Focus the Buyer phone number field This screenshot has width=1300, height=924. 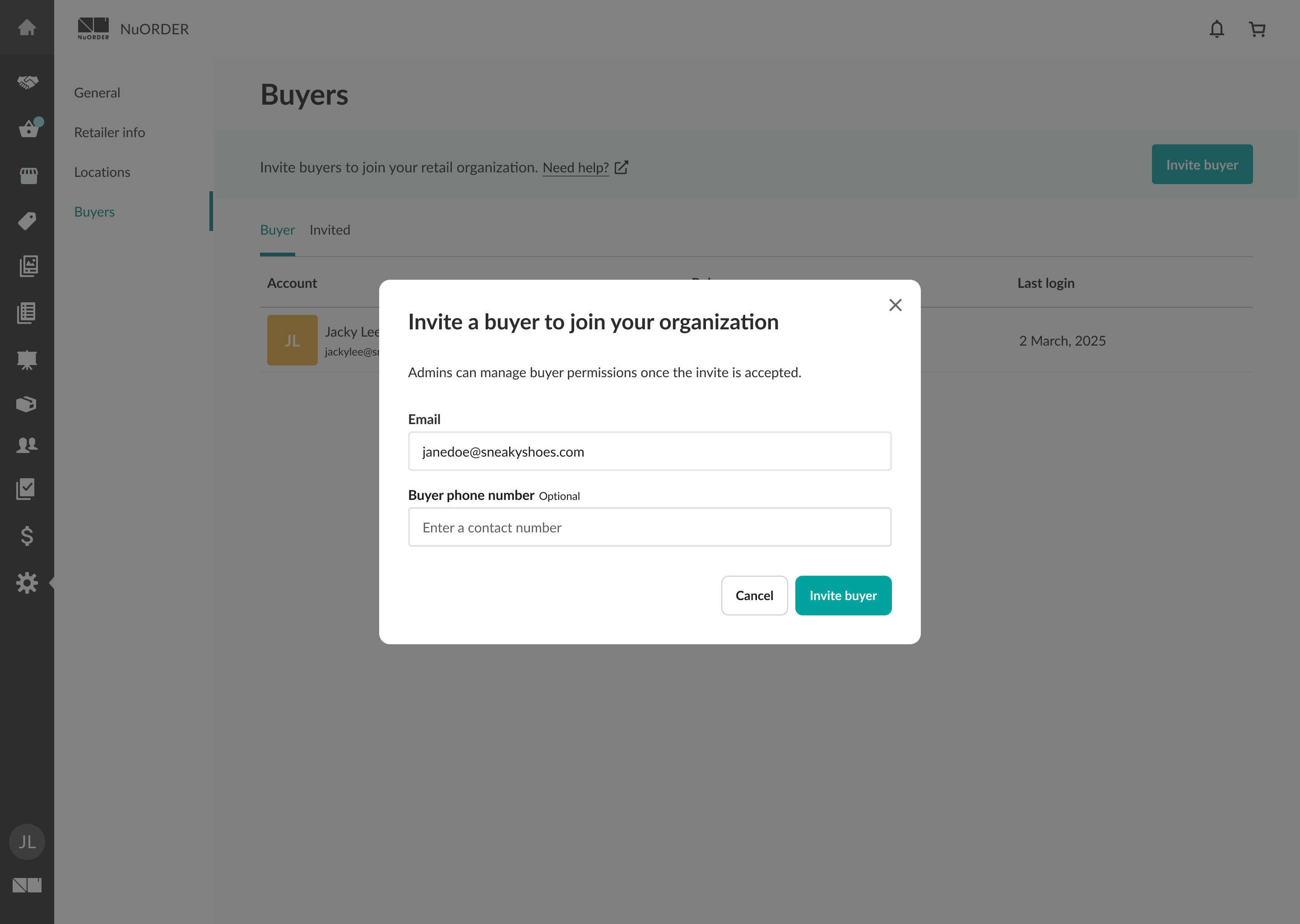[x=650, y=527]
